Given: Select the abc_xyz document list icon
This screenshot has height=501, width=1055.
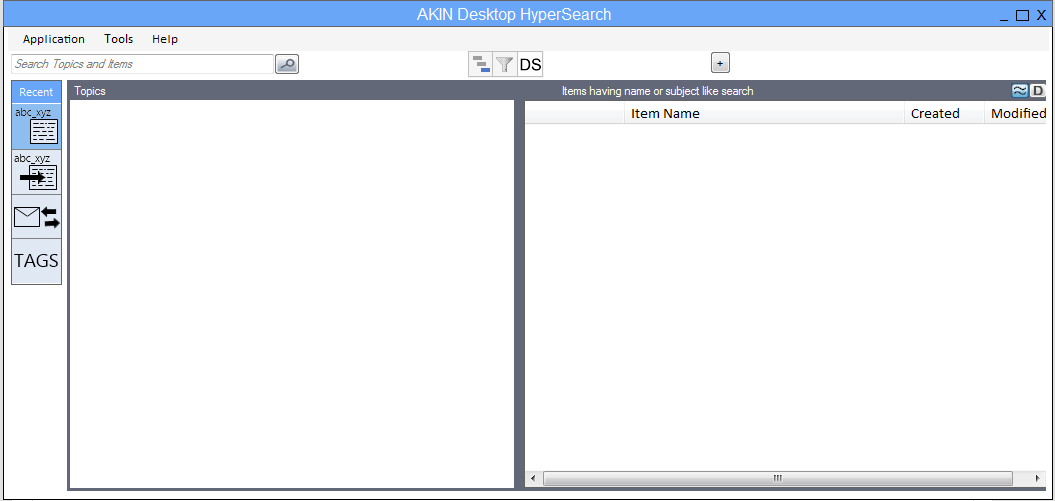Looking at the screenshot, I should [36, 126].
